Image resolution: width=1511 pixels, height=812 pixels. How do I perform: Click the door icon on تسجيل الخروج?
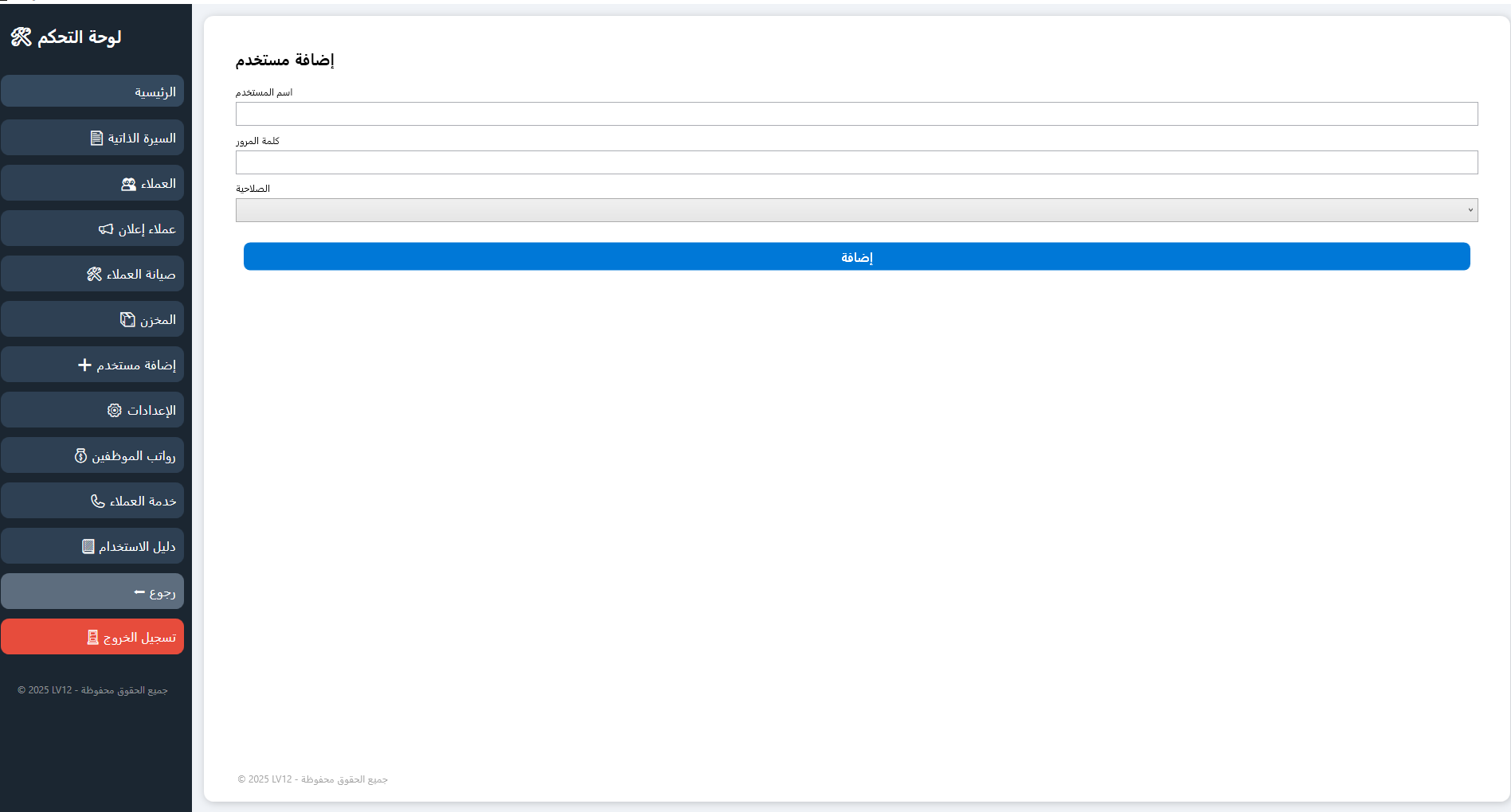coord(92,638)
